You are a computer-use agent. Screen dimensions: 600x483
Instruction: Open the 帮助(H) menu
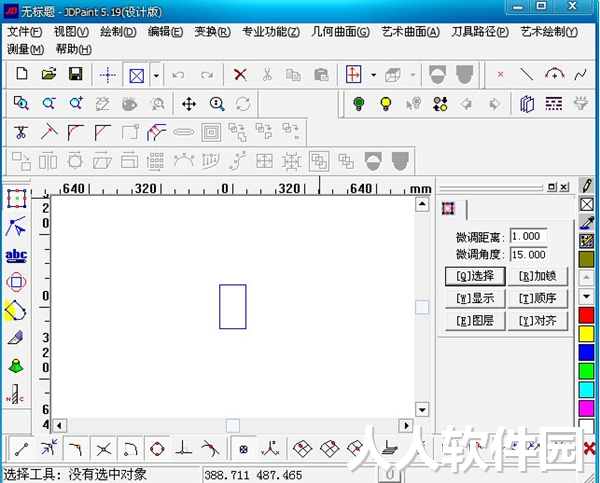[x=73, y=49]
